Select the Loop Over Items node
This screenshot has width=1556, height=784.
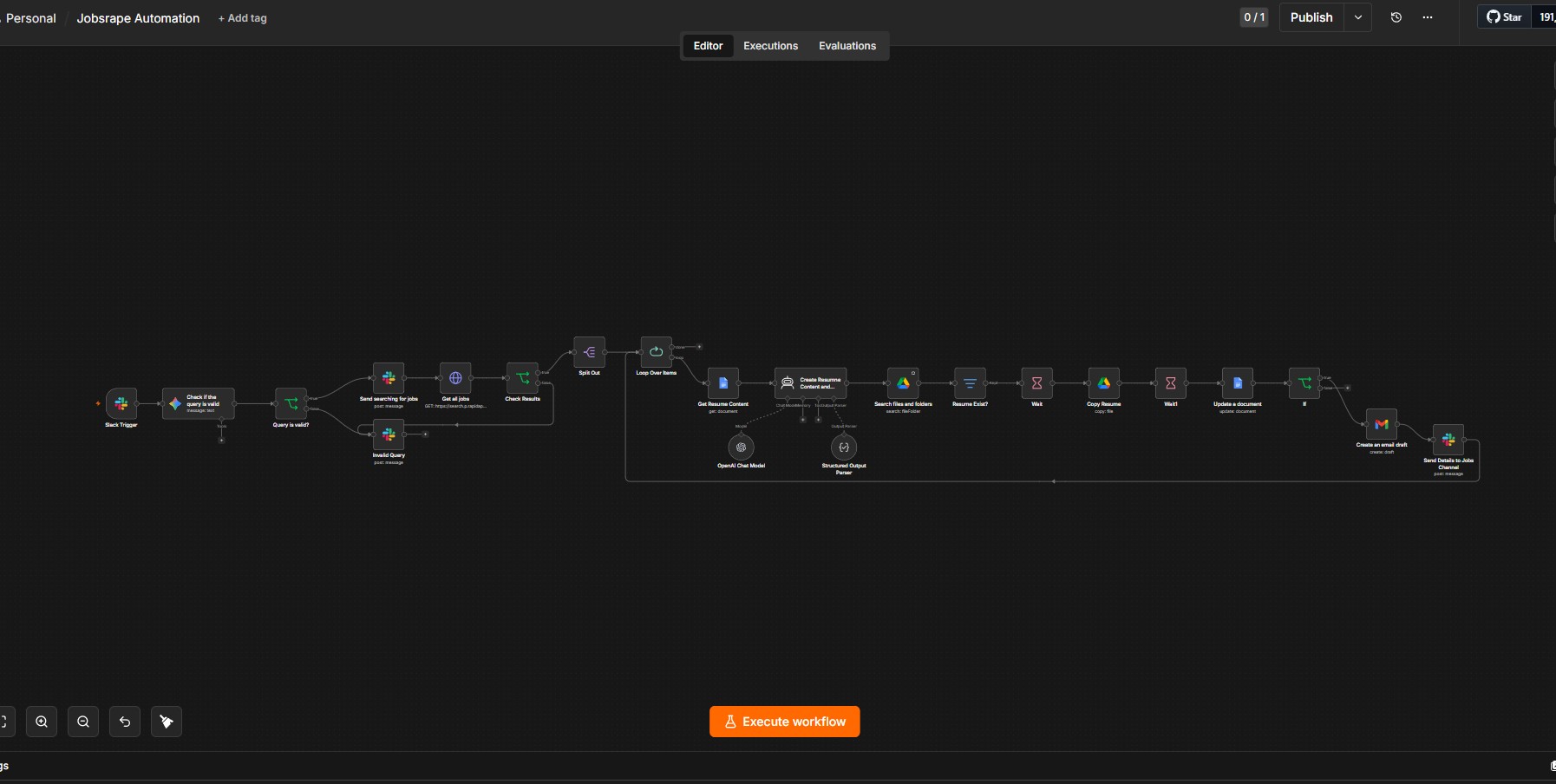[656, 352]
